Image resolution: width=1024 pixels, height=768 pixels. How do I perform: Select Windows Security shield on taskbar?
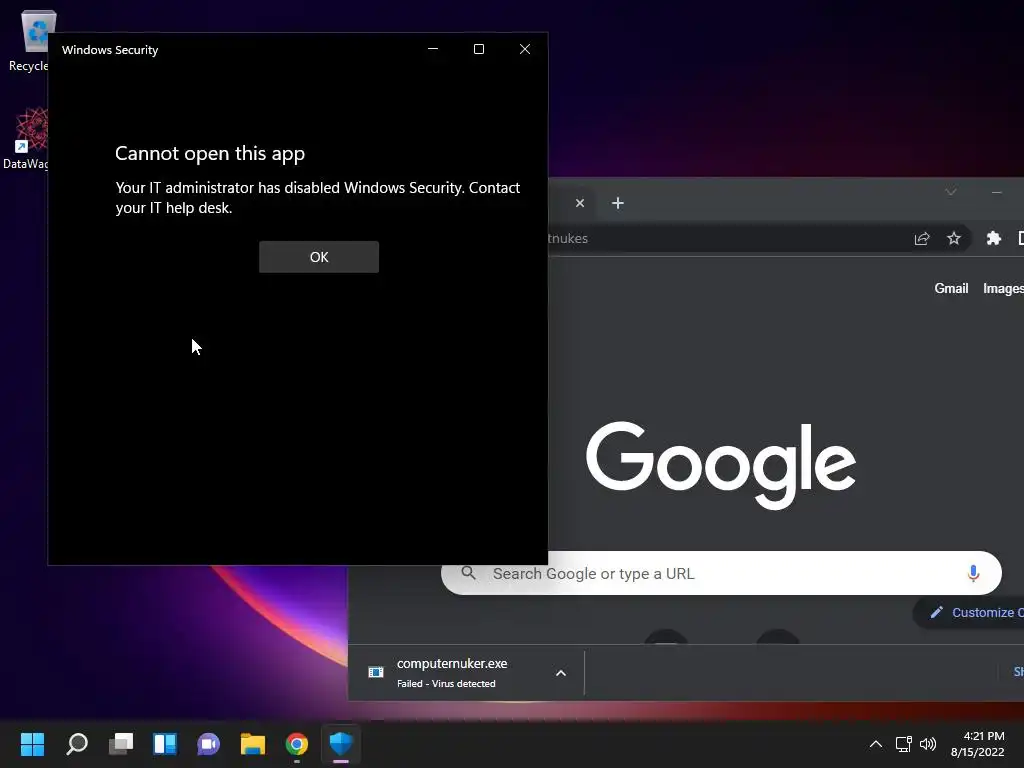point(341,744)
